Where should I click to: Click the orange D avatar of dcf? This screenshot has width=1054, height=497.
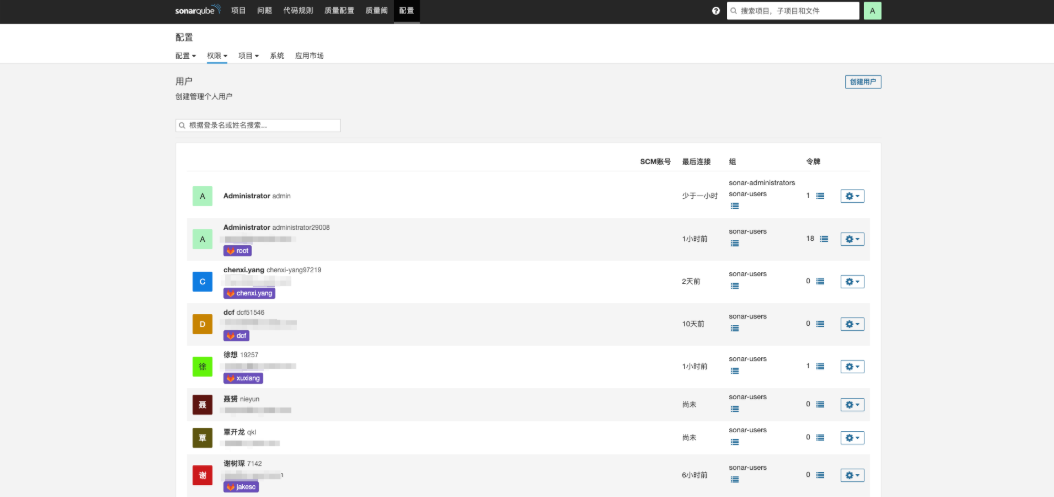coord(202,323)
